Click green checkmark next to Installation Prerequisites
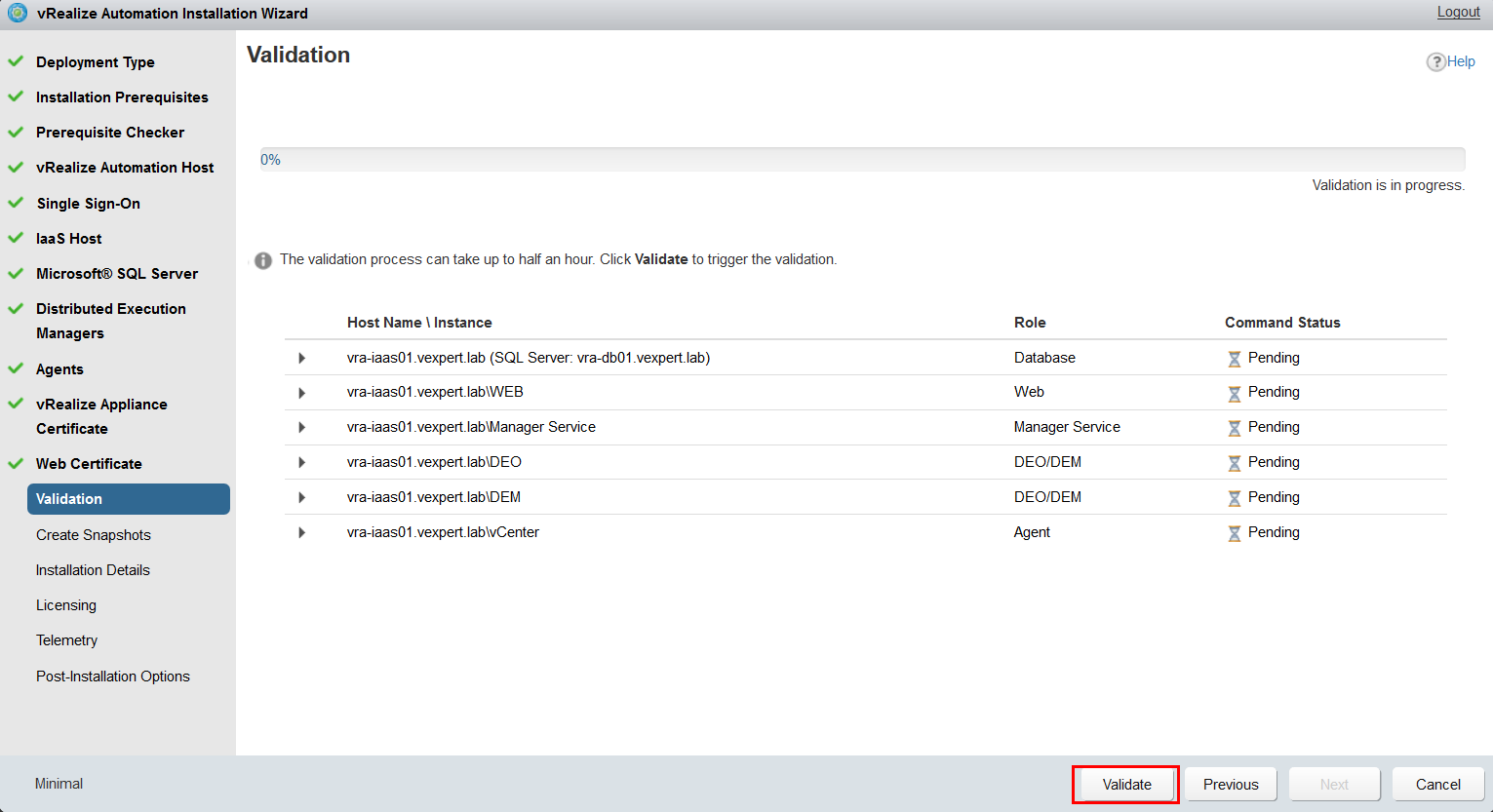This screenshot has width=1493, height=812. pyautogui.click(x=16, y=97)
